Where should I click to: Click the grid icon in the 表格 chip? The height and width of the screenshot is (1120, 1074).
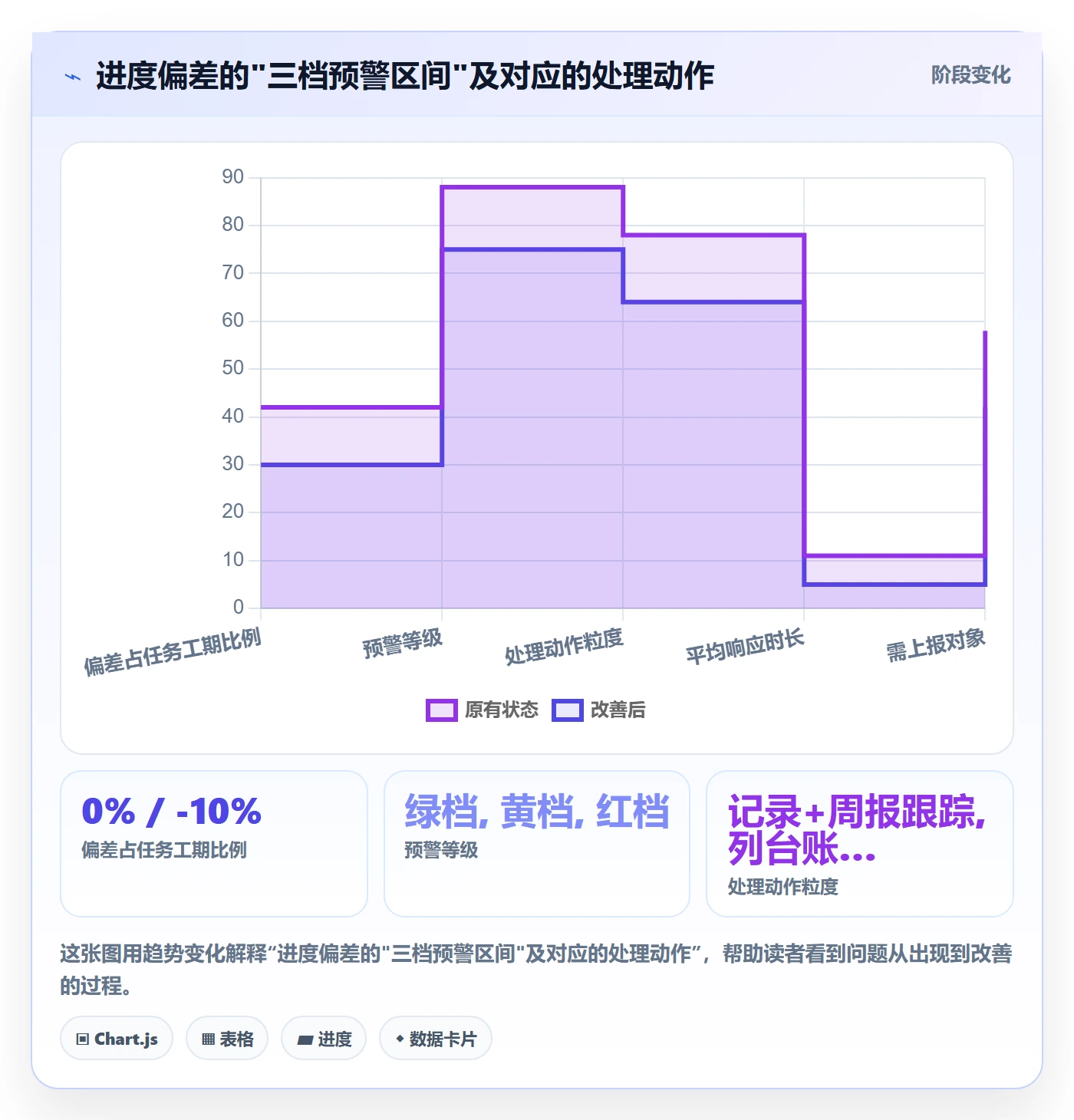point(208,1039)
